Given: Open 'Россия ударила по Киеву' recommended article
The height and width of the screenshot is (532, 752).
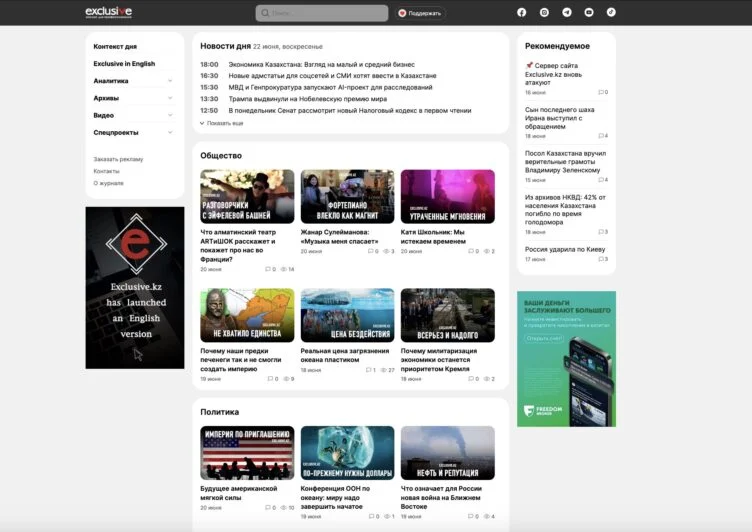Looking at the screenshot, I should coord(565,249).
